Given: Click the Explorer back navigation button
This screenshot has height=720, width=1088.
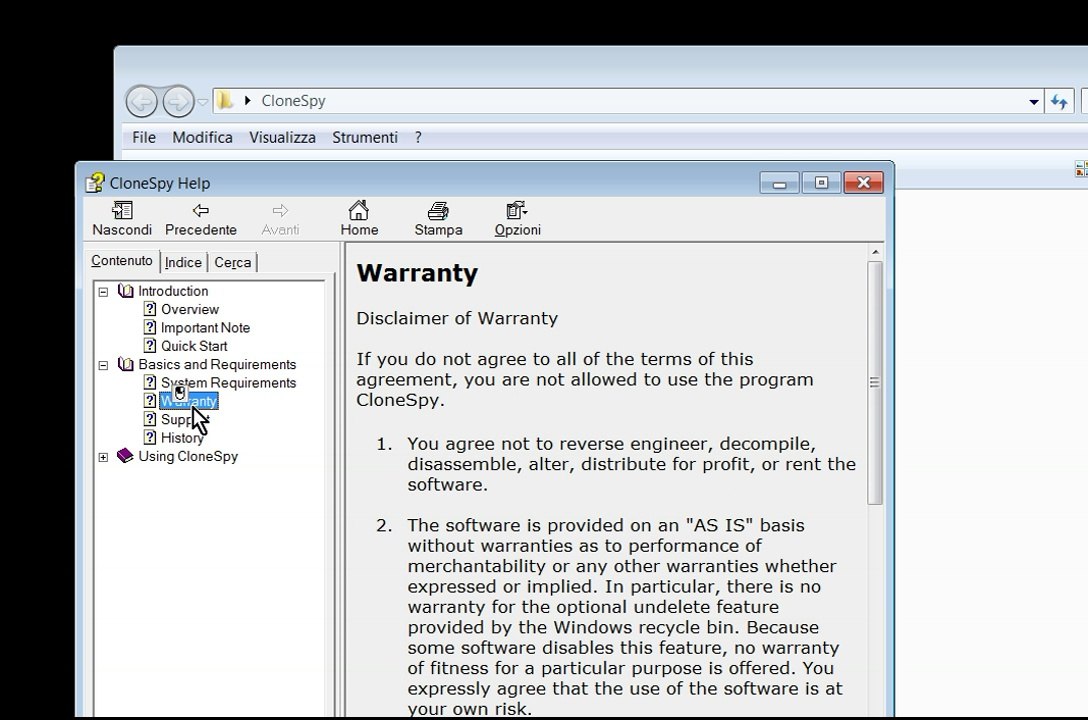Looking at the screenshot, I should pos(142,102).
